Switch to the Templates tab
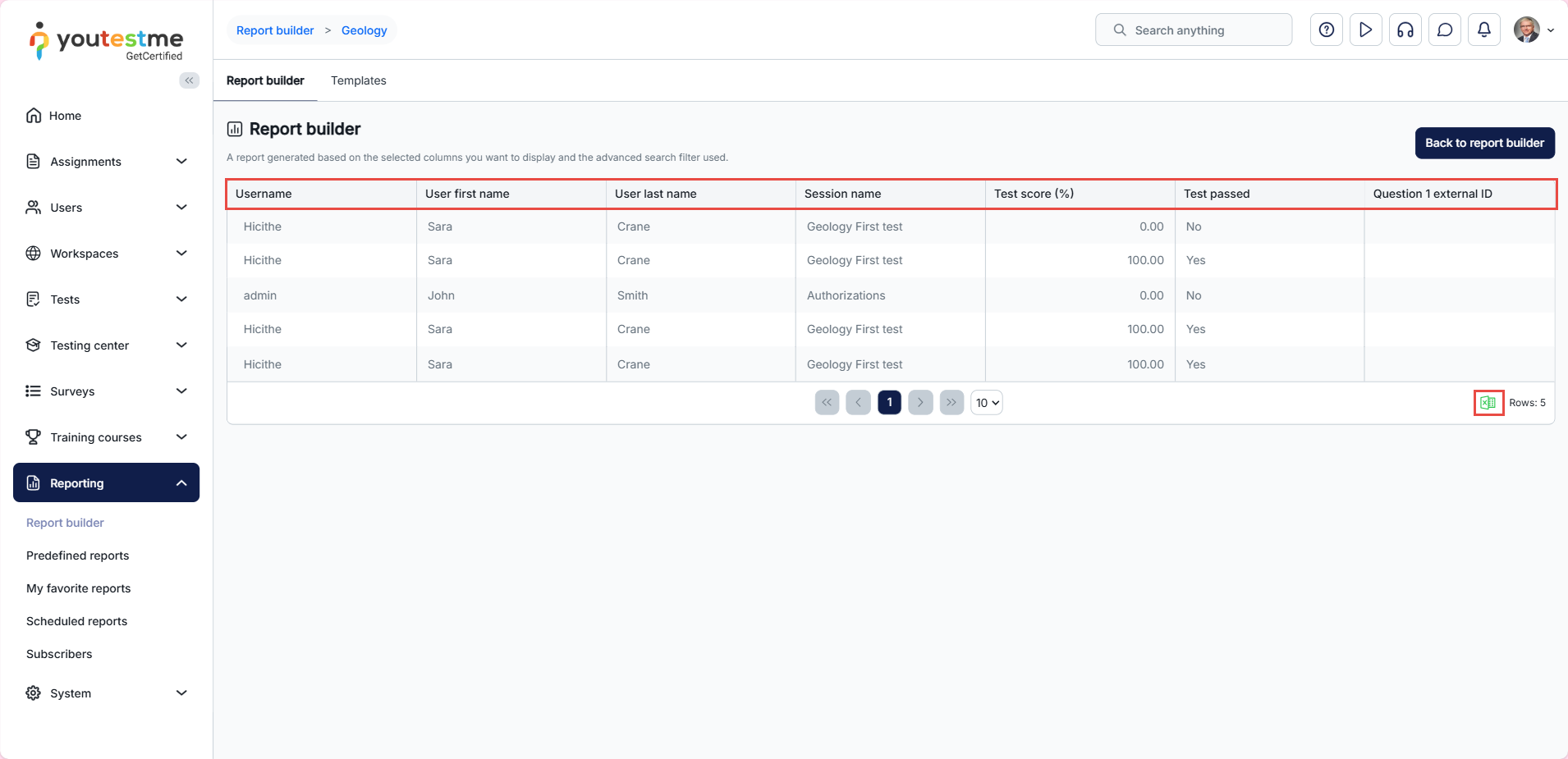The width and height of the screenshot is (1568, 759). click(358, 80)
